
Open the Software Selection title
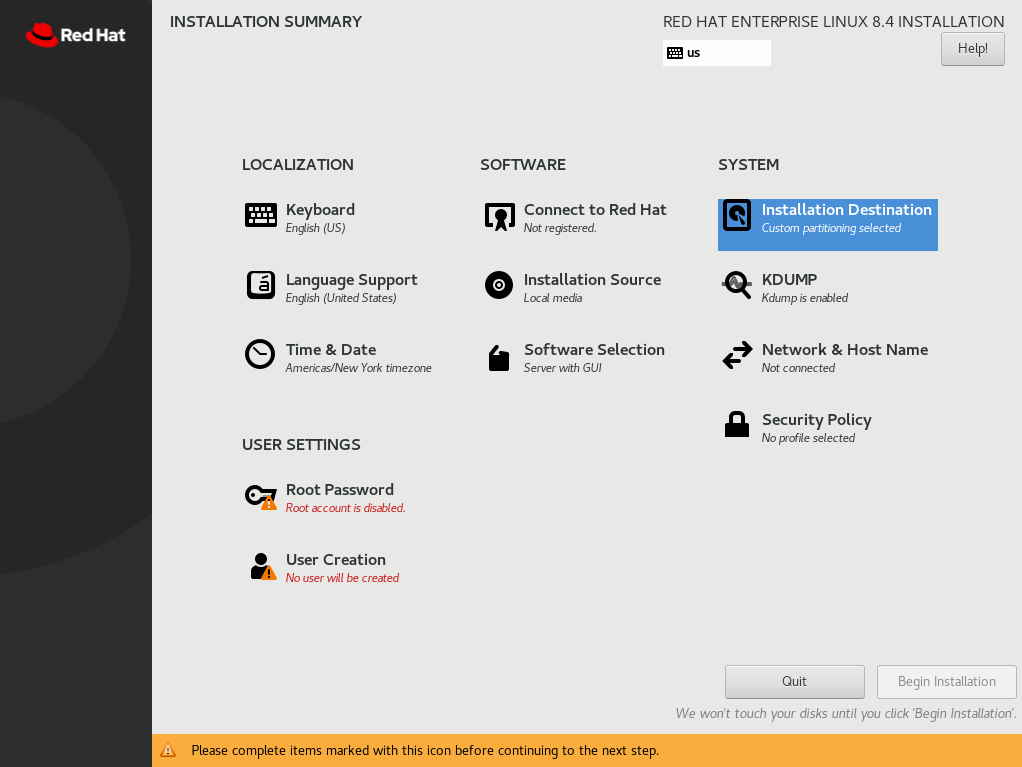coord(594,349)
